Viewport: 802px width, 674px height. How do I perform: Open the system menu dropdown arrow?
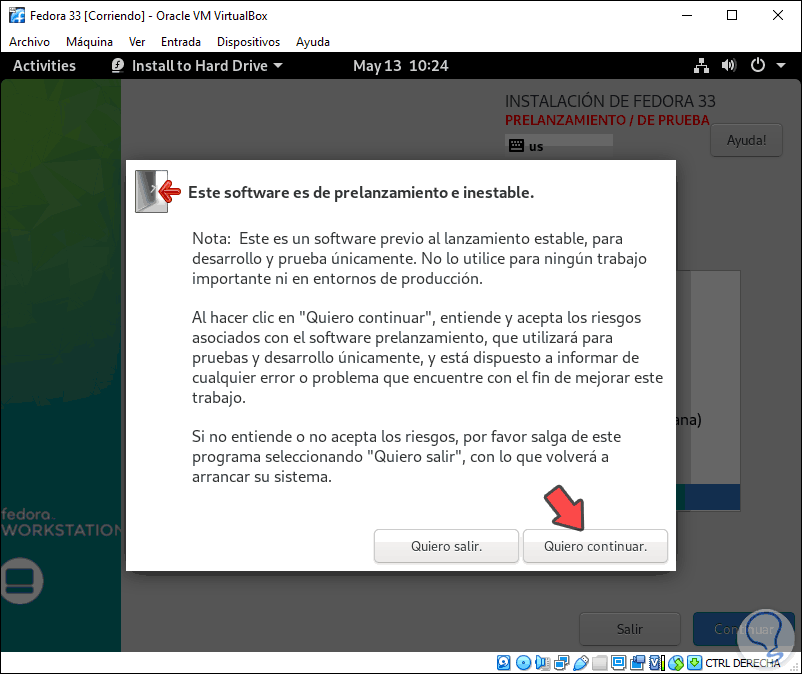(781, 65)
